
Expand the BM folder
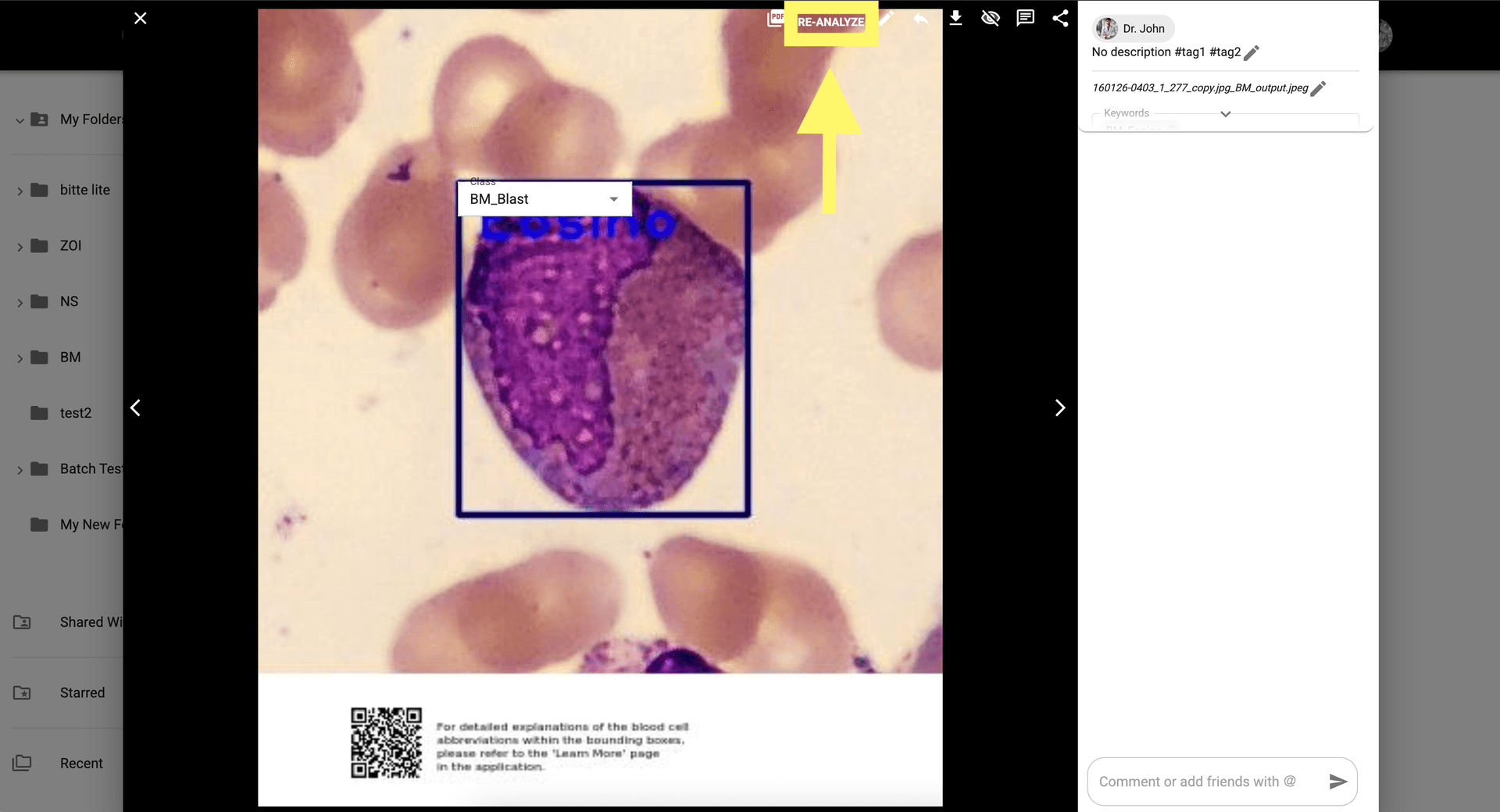point(20,358)
